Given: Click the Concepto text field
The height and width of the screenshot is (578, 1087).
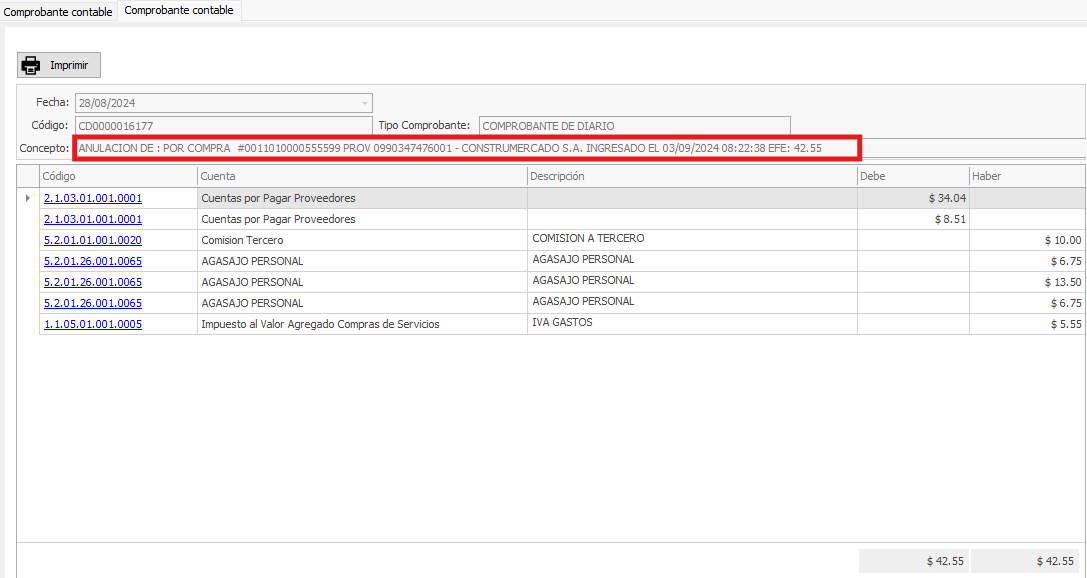Looking at the screenshot, I should (x=465, y=149).
